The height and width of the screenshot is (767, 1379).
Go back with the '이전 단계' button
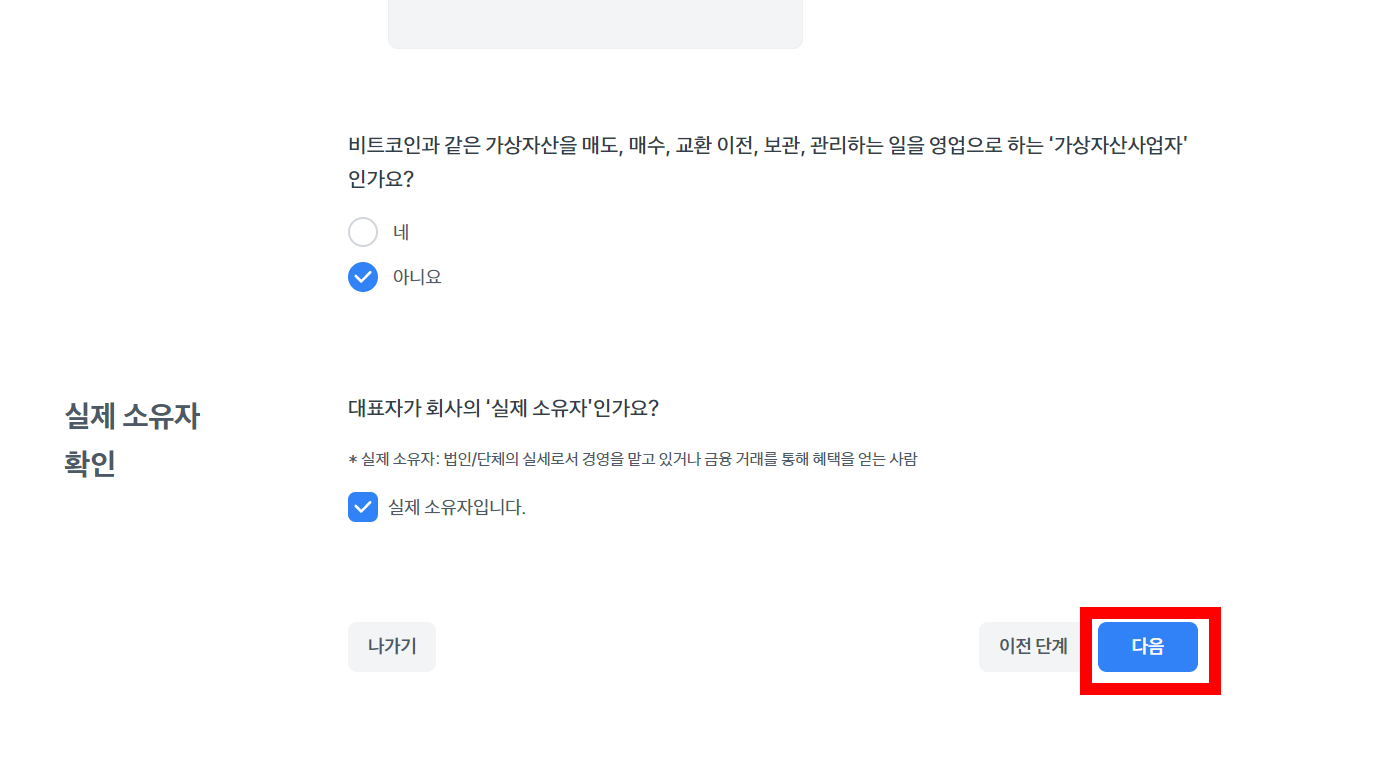(x=1034, y=647)
